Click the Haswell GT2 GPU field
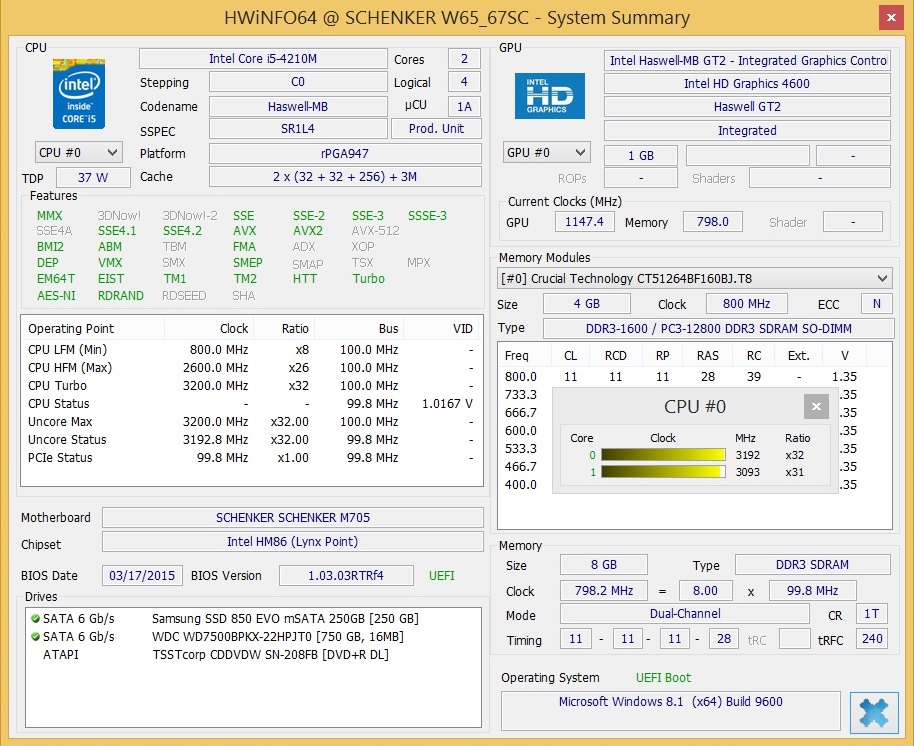 (x=747, y=107)
